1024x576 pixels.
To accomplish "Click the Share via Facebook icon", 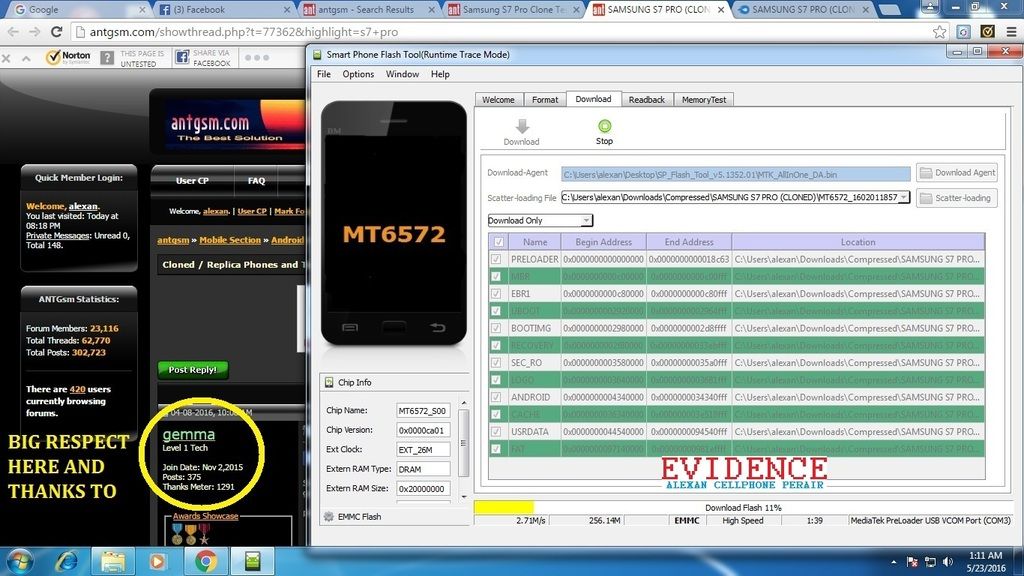I will click(182, 57).
